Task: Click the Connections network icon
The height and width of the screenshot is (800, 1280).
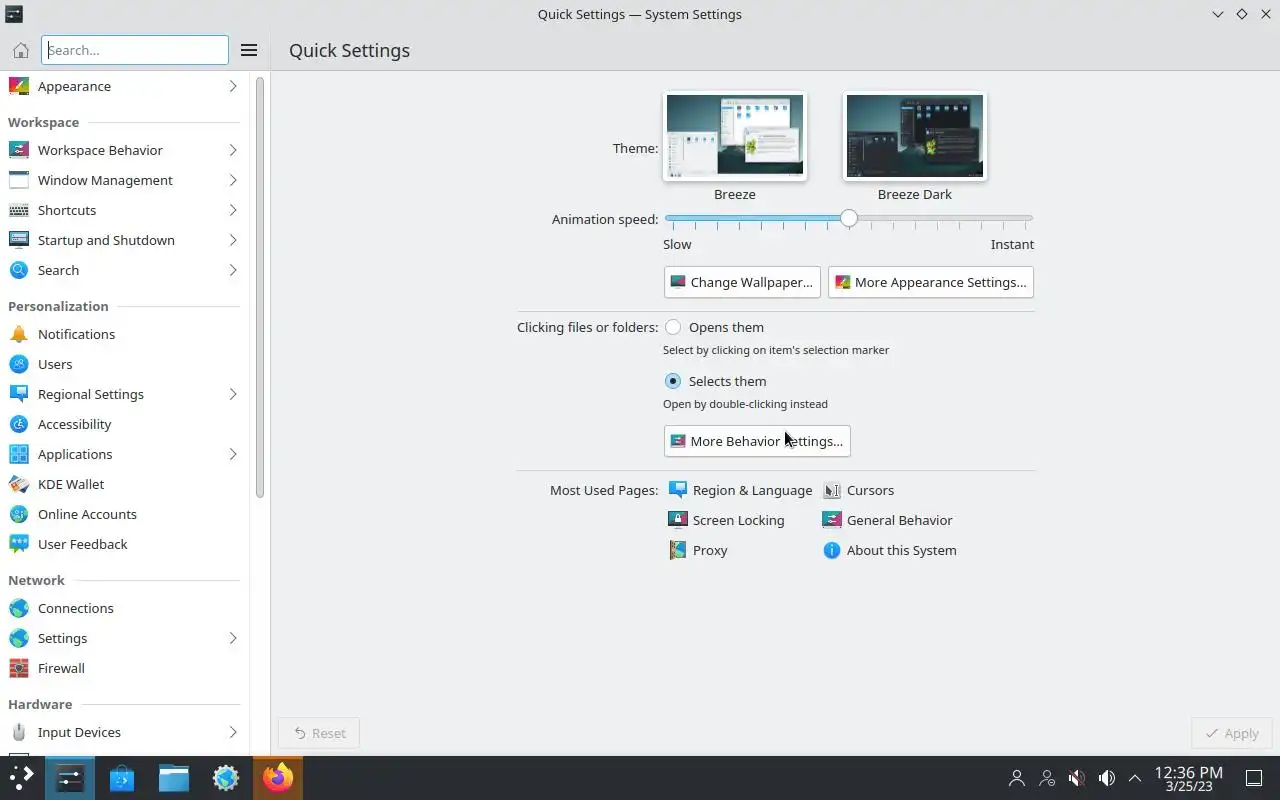Action: click(x=19, y=608)
